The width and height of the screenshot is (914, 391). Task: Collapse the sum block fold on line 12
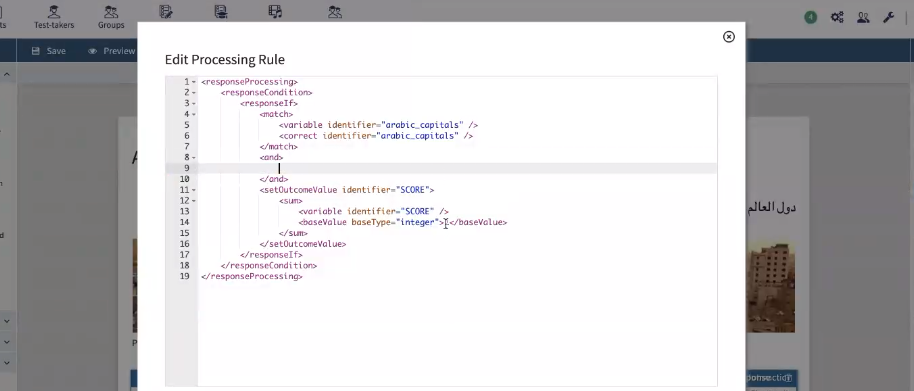coord(194,201)
